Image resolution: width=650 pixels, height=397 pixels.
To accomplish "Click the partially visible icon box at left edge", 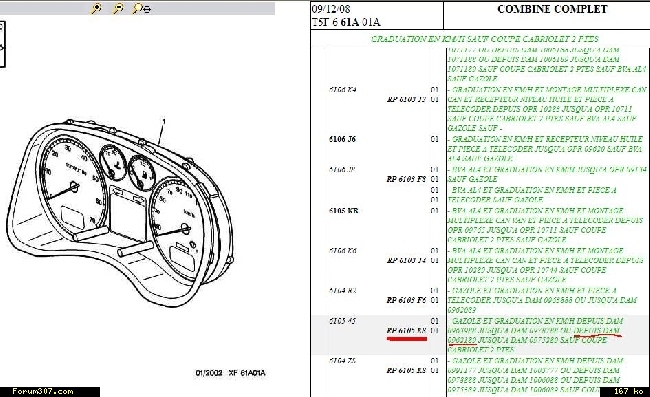I will [x=2, y=44].
